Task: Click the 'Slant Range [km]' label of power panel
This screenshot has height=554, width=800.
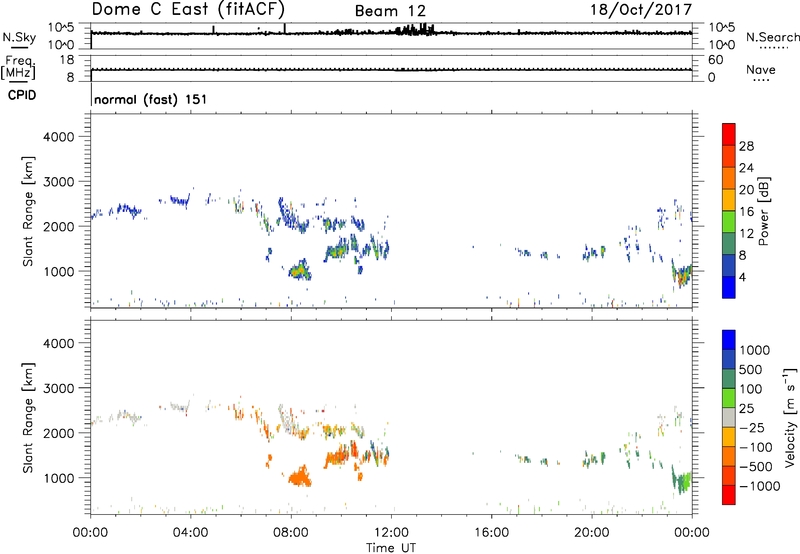Action: [28, 211]
